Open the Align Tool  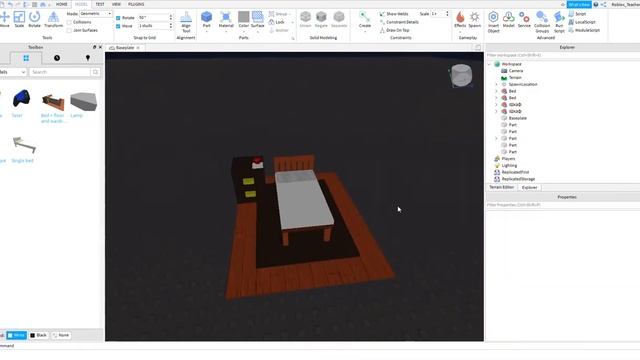[186, 22]
